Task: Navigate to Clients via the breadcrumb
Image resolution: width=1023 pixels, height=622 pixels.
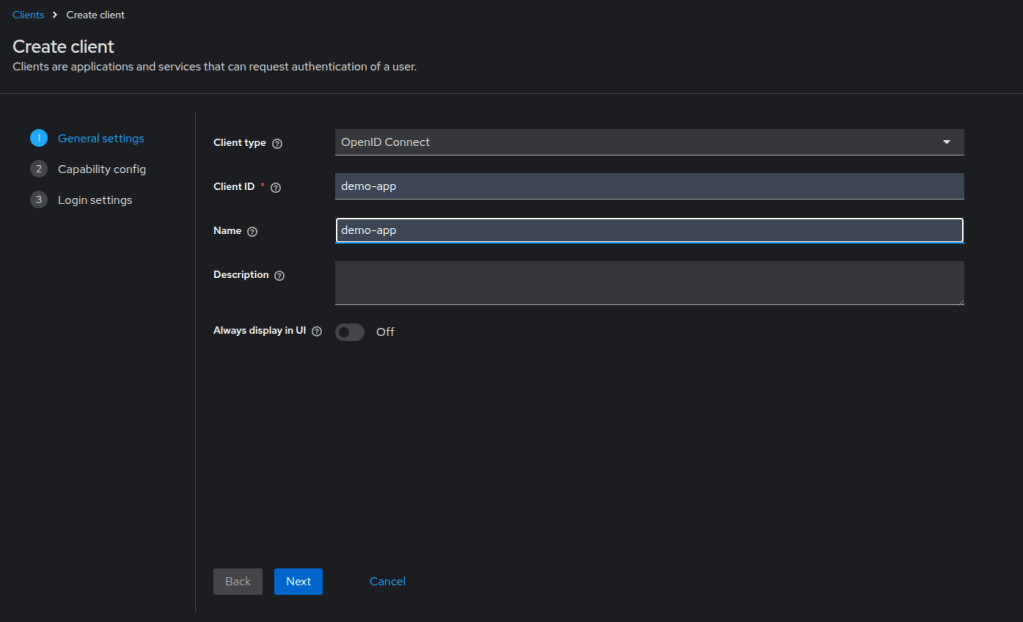Action: pos(28,14)
